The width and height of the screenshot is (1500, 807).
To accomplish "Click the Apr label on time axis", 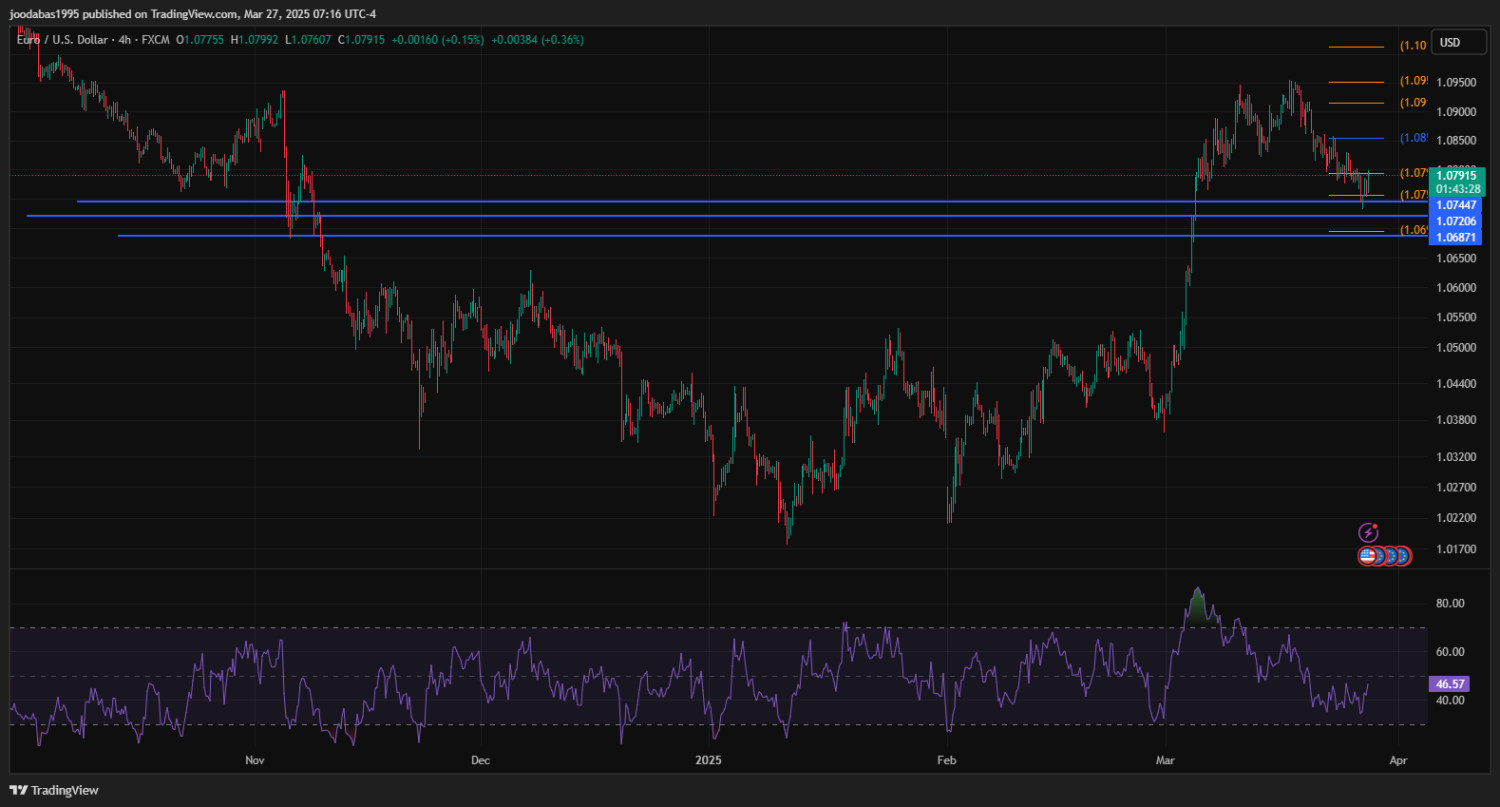I will (x=1398, y=761).
